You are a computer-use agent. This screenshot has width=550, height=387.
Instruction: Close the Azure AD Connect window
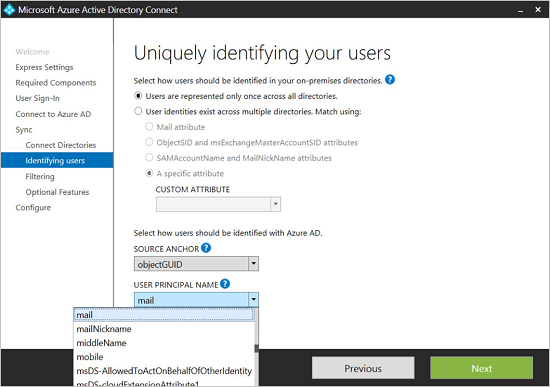538,9
